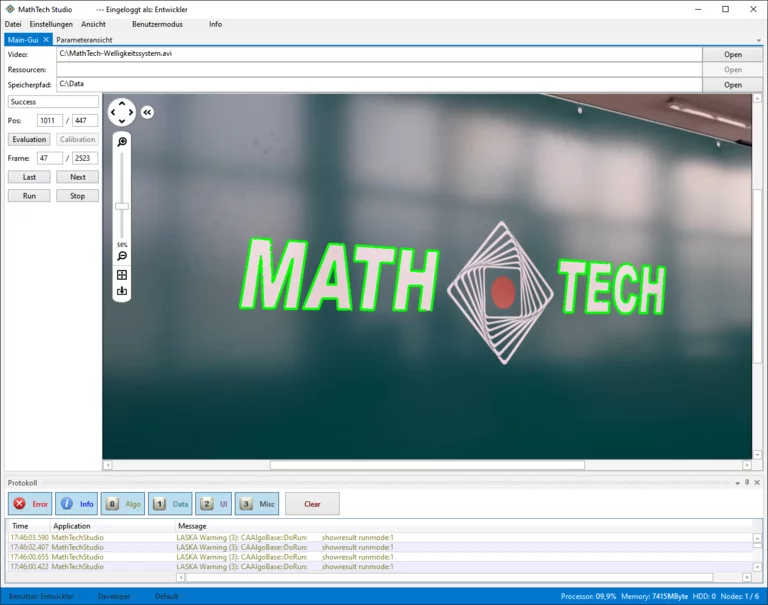Click the zoom-out magnifier icon
Viewport: 768px width, 605px height.
click(x=122, y=256)
